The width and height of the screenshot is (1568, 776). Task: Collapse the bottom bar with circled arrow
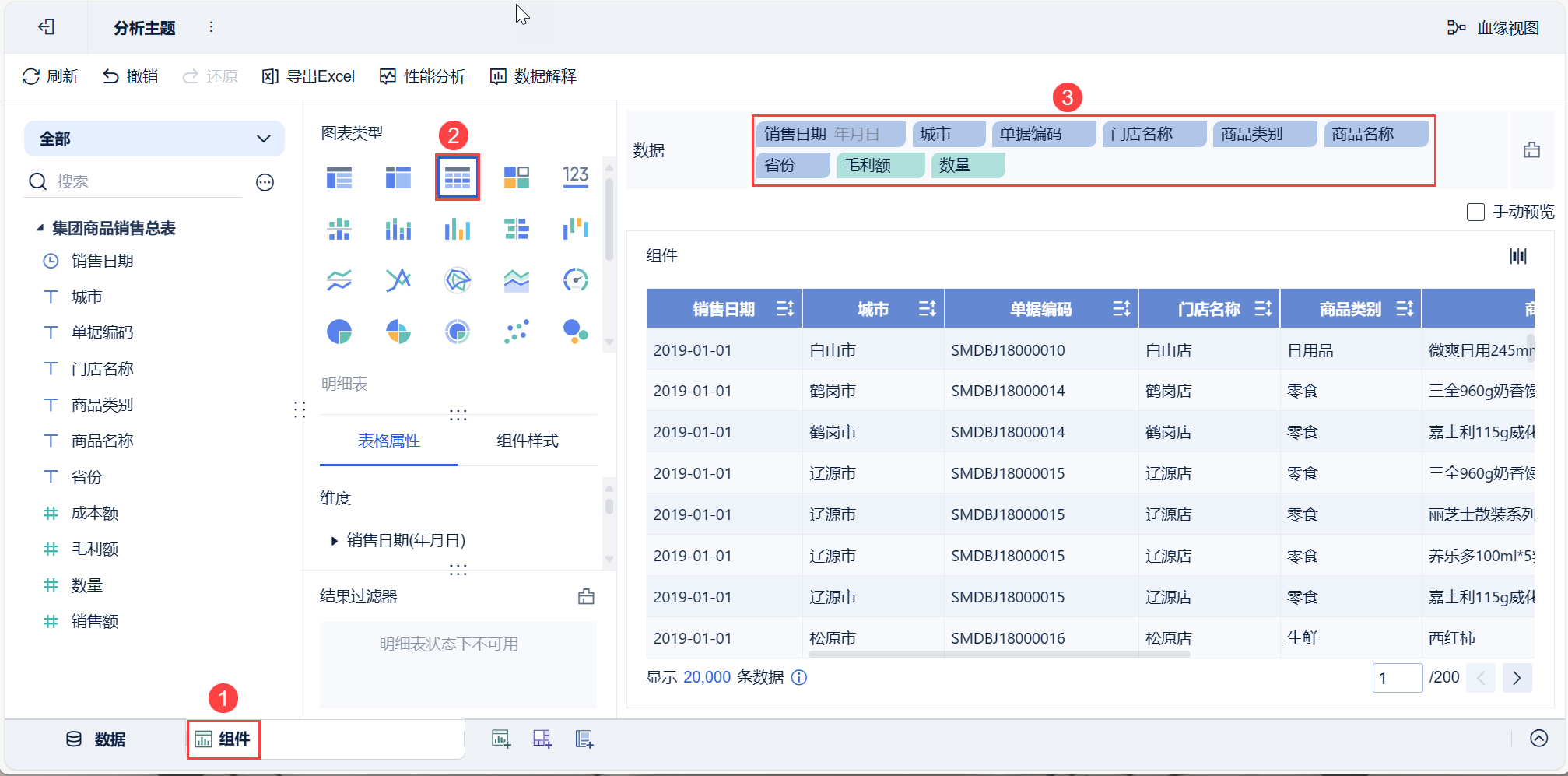1538,739
